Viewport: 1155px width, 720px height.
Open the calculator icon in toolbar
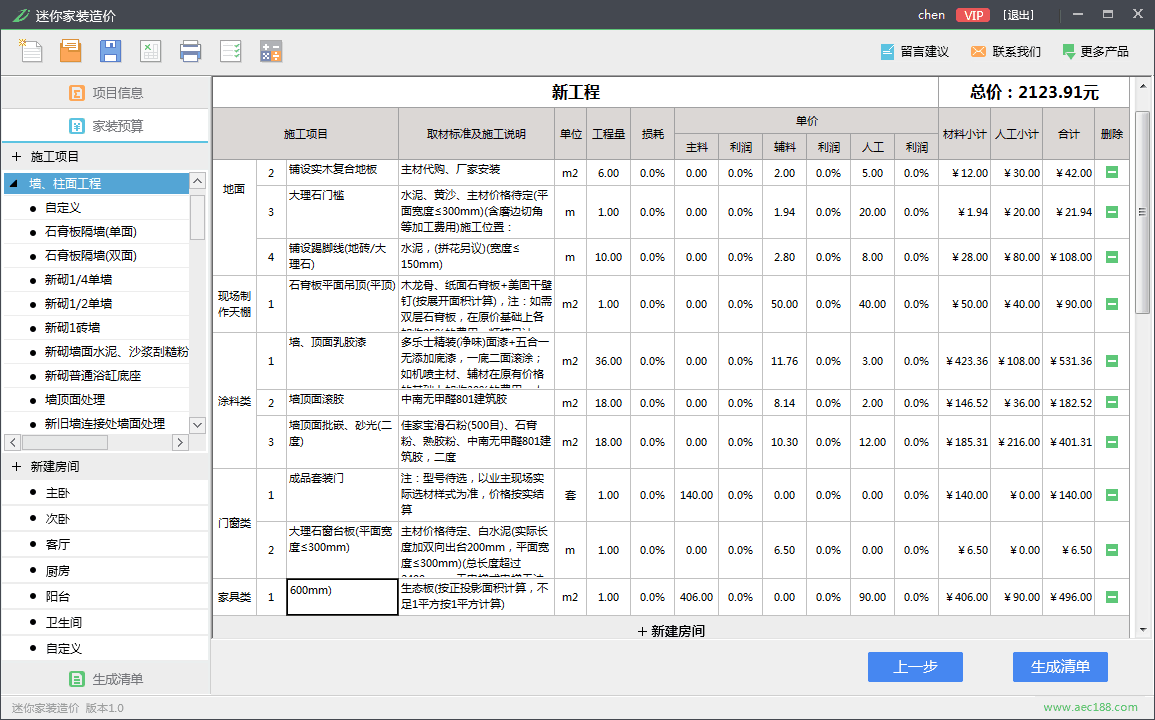270,51
